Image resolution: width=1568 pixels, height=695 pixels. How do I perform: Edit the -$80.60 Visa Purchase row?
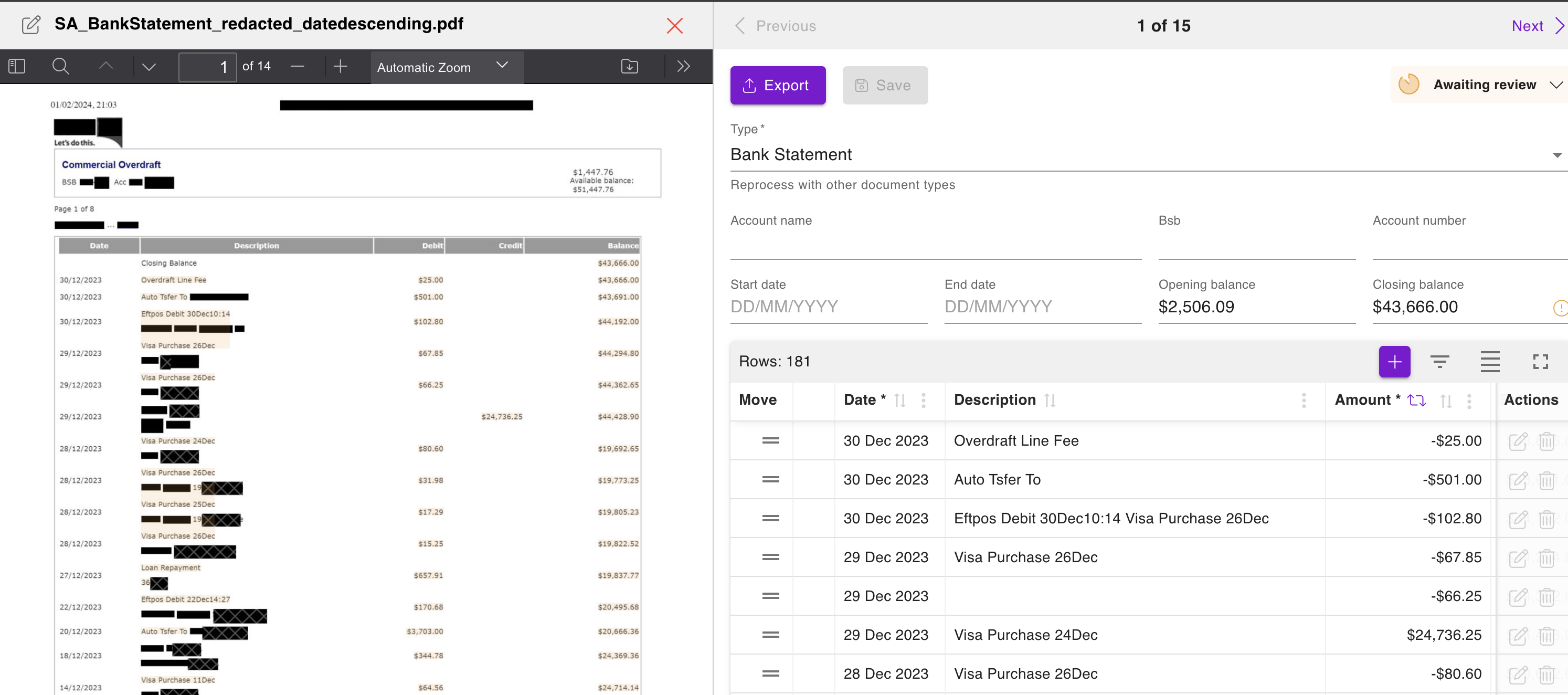pos(1518,675)
